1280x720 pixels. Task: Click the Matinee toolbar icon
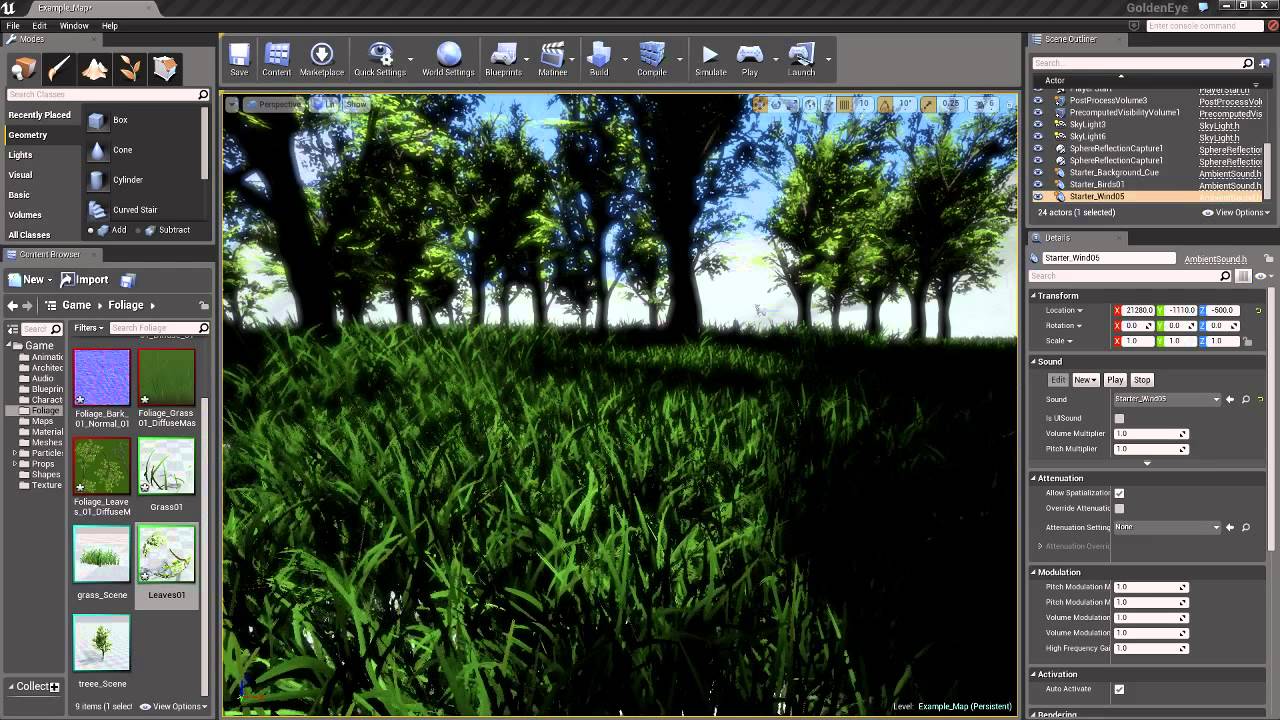(552, 60)
